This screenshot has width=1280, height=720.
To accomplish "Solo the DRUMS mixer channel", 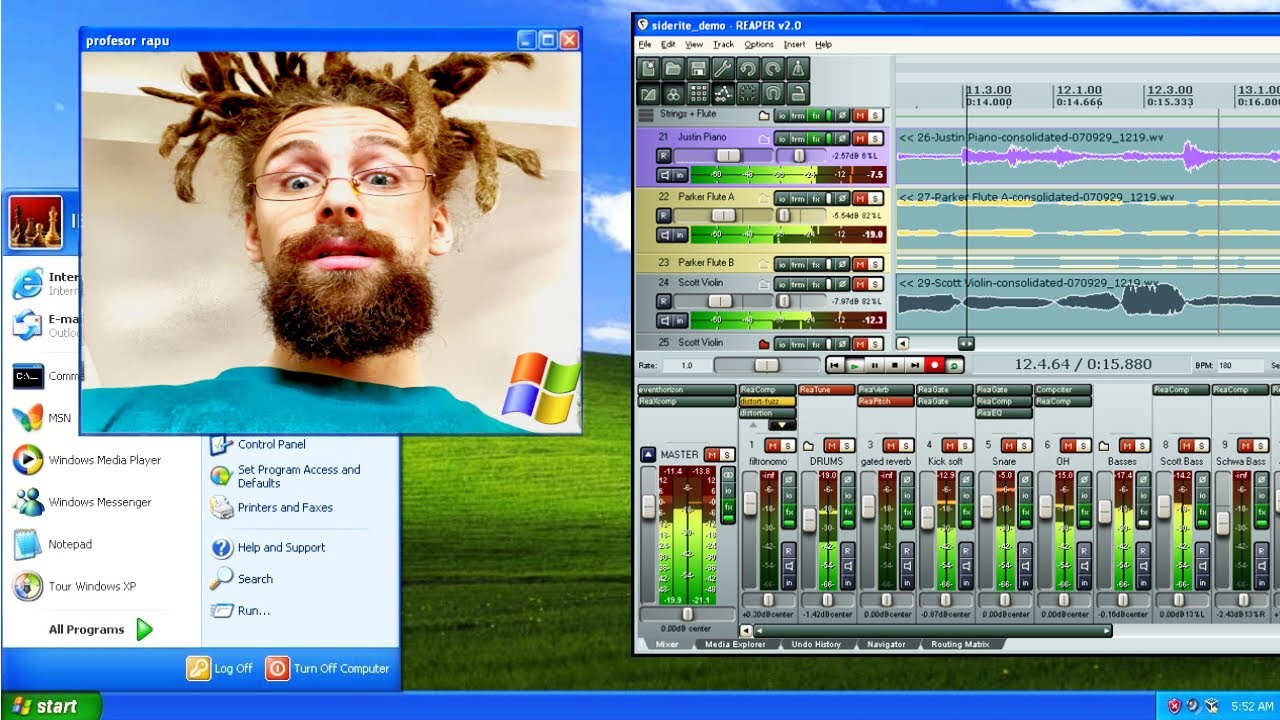I will click(x=847, y=445).
